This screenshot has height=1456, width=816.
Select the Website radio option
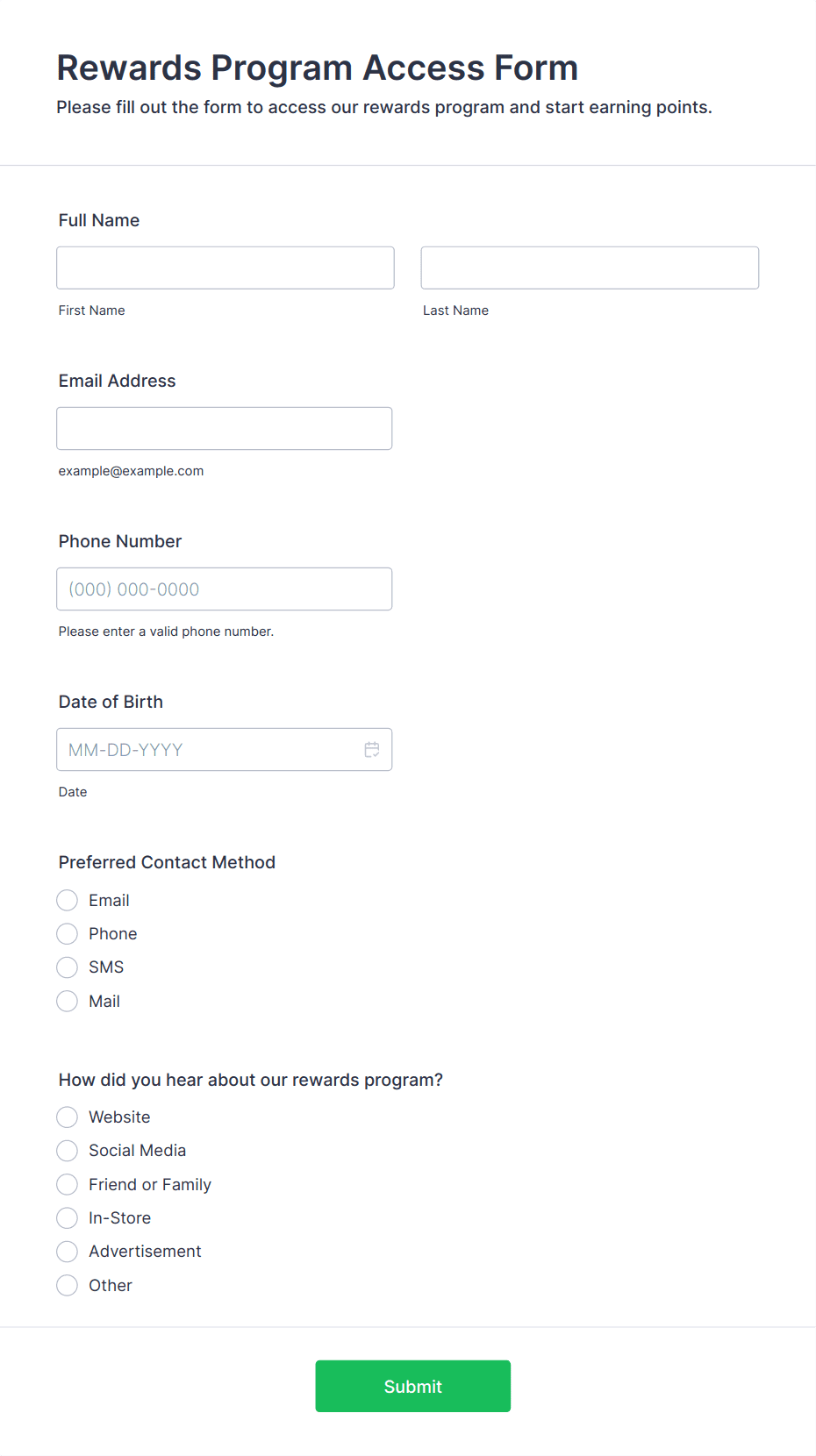pyautogui.click(x=68, y=1117)
